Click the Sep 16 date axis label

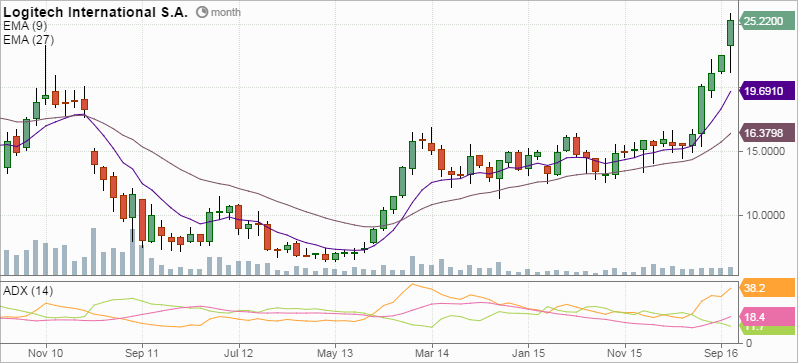coord(721,352)
